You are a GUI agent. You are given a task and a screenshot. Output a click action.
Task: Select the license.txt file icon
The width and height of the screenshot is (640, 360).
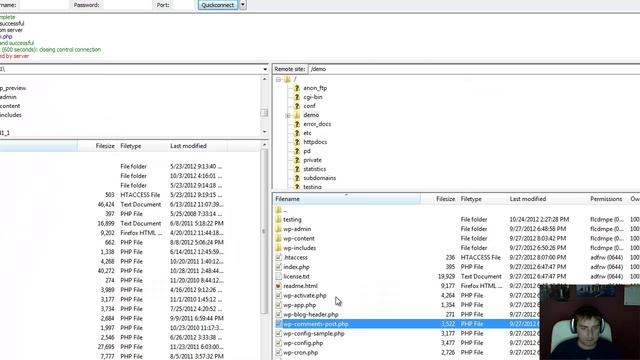pyautogui.click(x=278, y=276)
